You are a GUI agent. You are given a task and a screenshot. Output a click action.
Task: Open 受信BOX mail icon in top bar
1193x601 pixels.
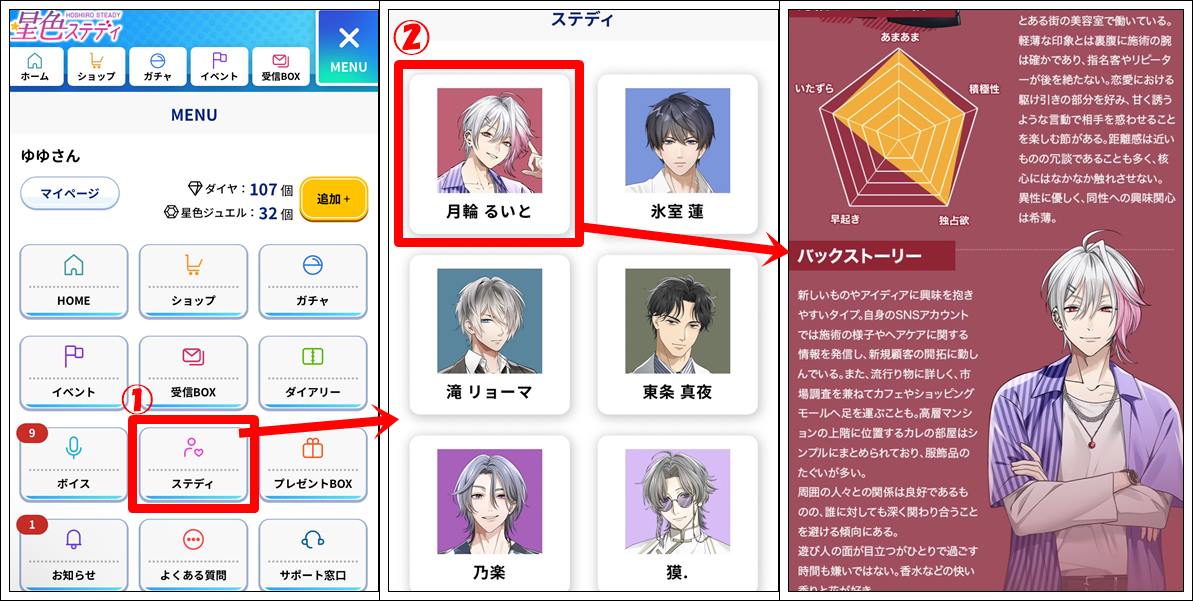pos(281,66)
